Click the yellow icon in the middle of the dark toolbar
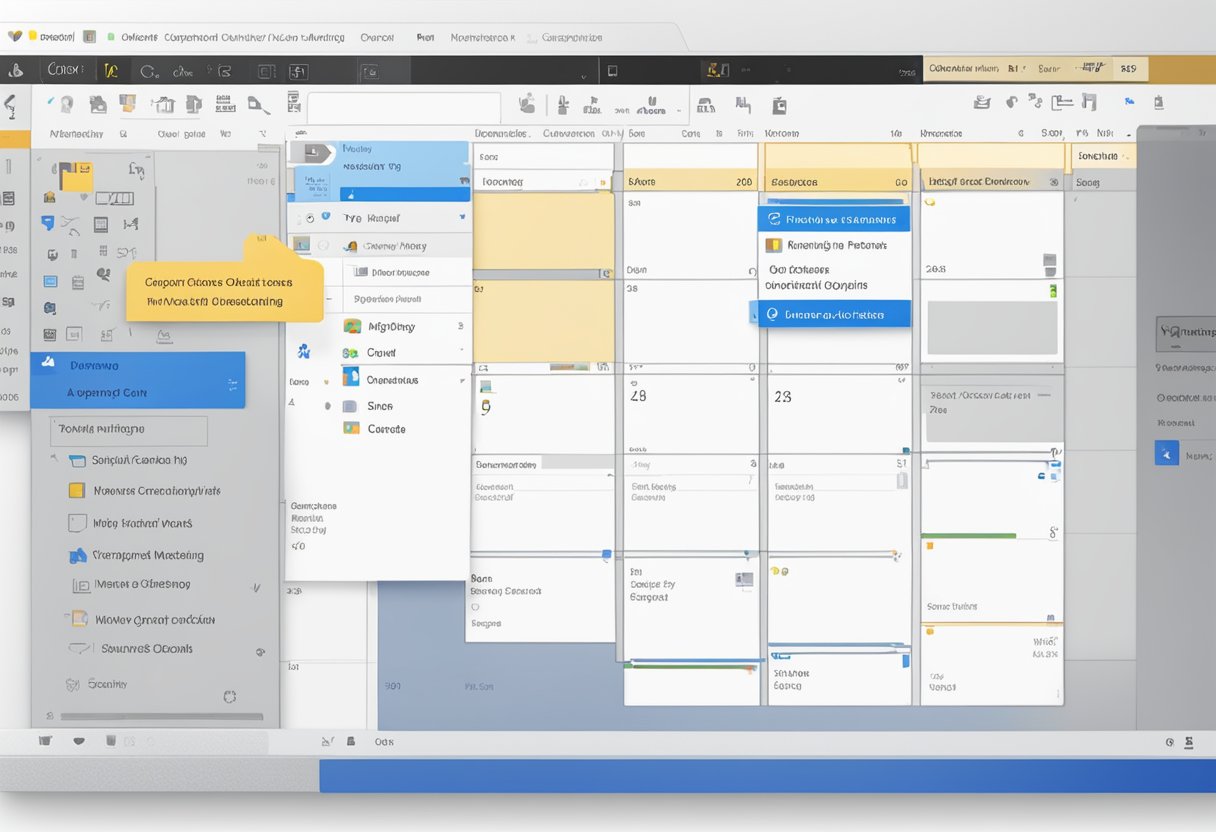 (714, 70)
